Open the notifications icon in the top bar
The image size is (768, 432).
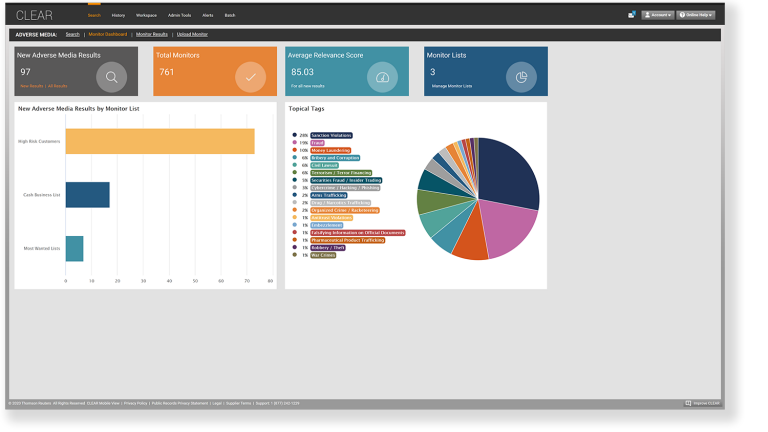pos(631,15)
